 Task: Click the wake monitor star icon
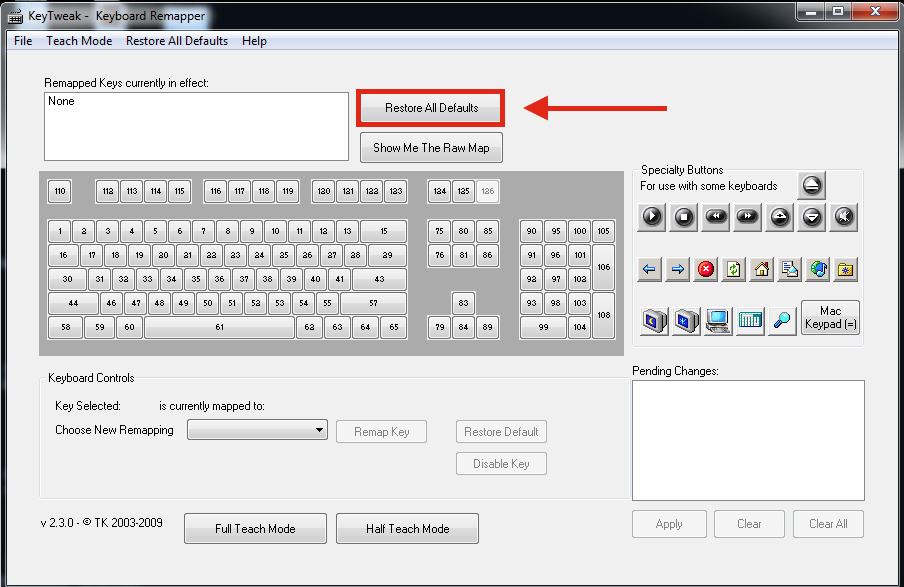[686, 321]
